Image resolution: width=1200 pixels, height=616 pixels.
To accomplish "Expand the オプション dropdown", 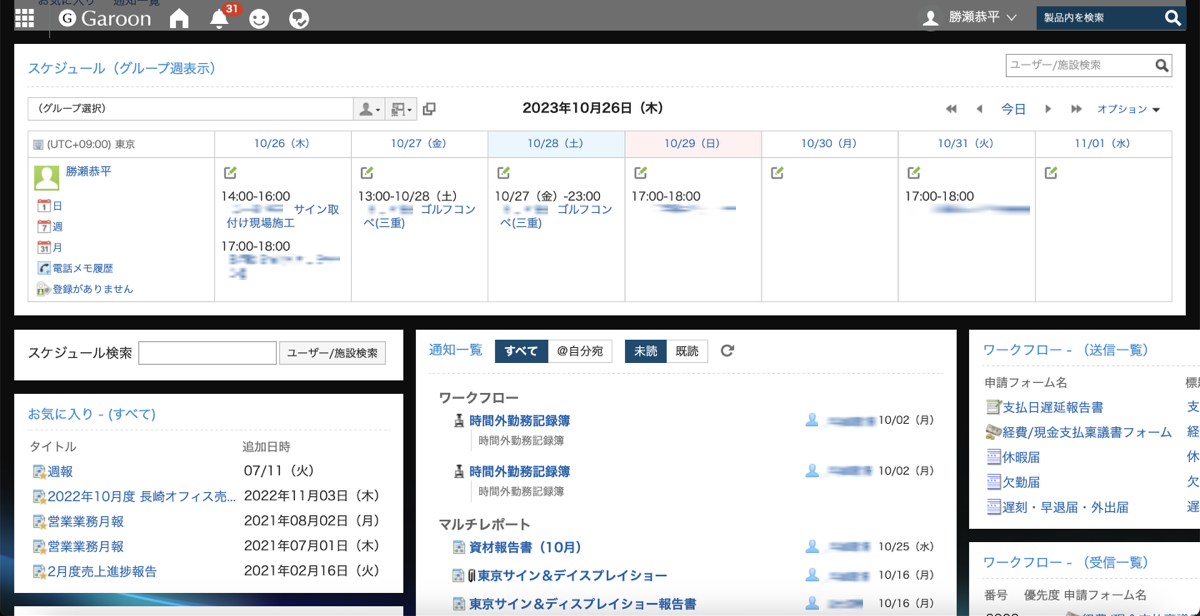I will [1128, 109].
